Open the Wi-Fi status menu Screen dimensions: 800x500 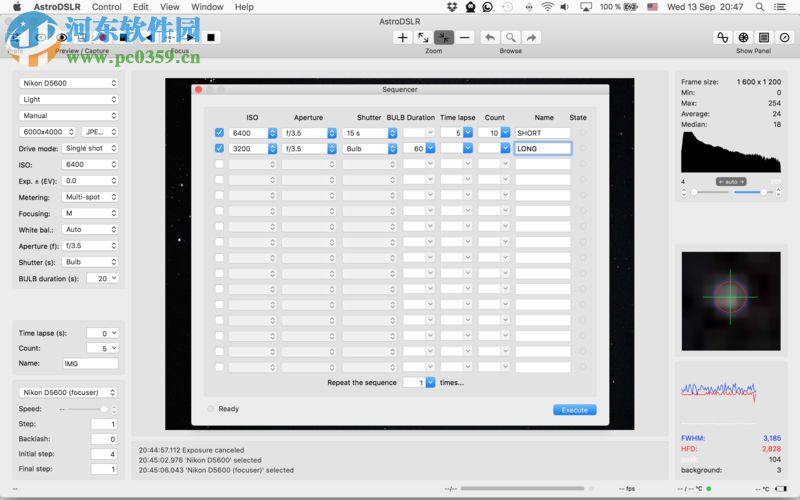point(547,7)
